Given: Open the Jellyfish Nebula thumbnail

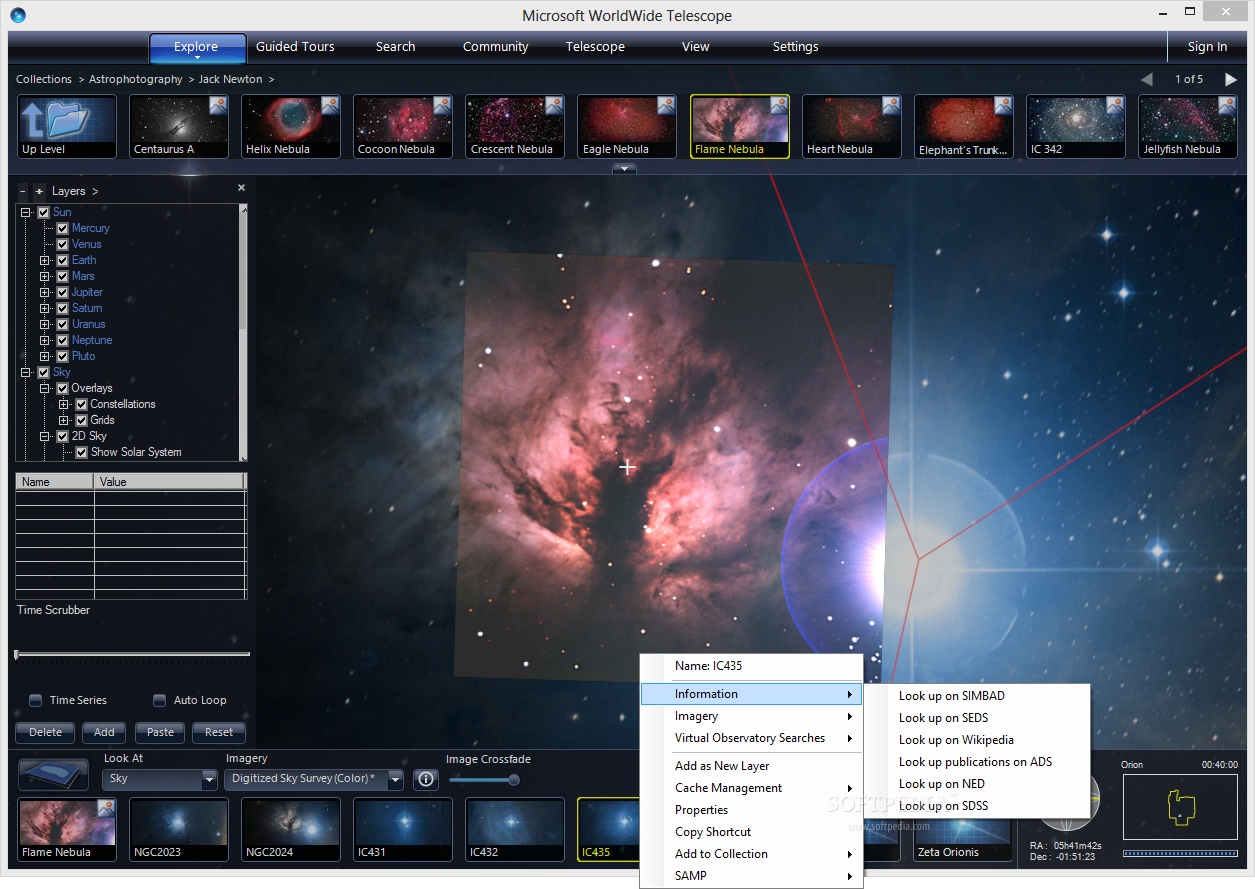Looking at the screenshot, I should click(x=1187, y=127).
